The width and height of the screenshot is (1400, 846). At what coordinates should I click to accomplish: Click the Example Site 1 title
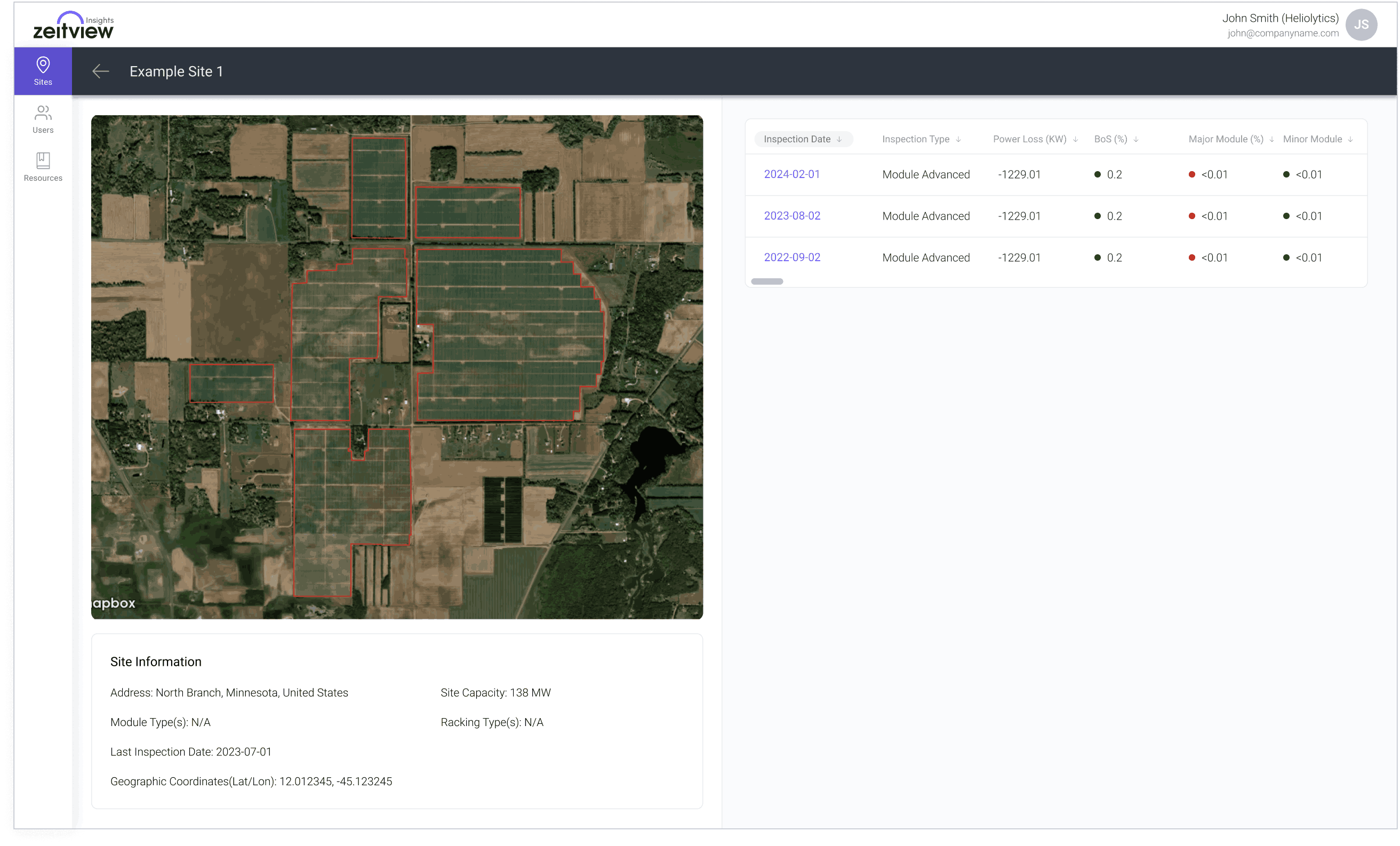click(x=176, y=71)
